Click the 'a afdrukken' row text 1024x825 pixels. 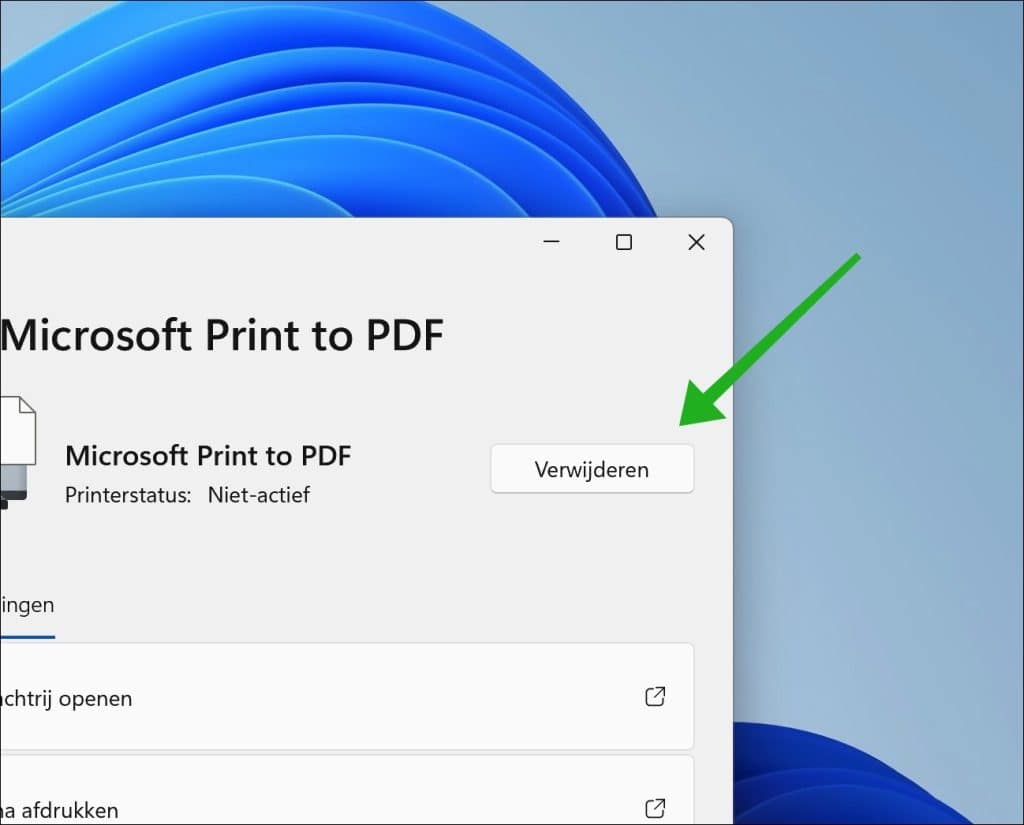[59, 811]
